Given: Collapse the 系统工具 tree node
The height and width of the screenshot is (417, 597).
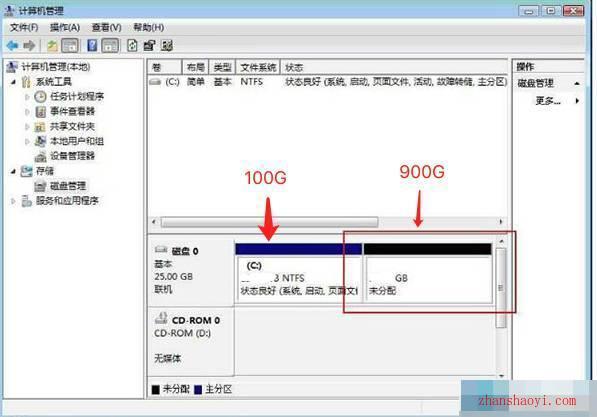Looking at the screenshot, I should [13, 81].
